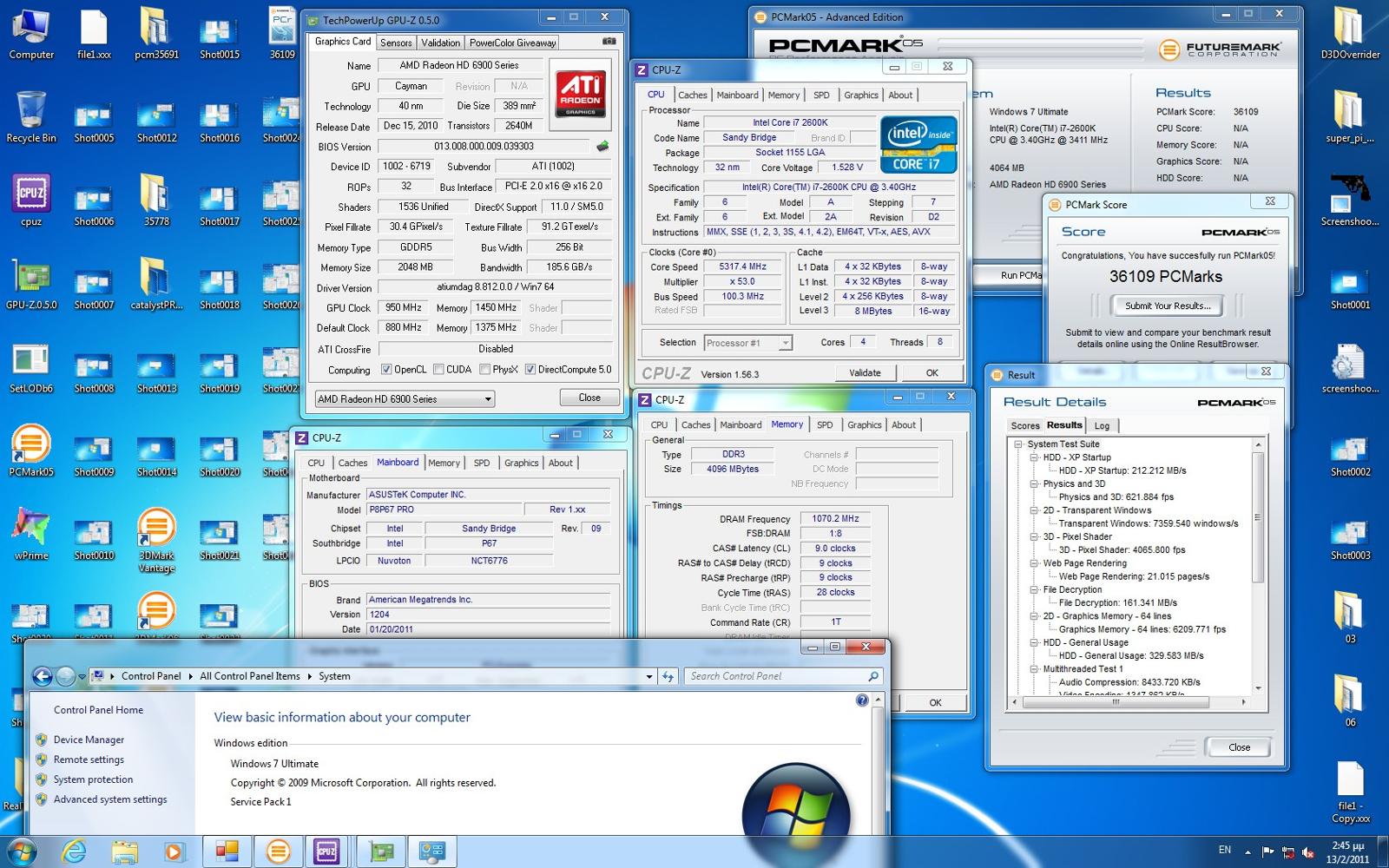Viewport: 1389px width, 868px height.
Task: Toggle the PhysX checkbox in GPU-Z
Action: pyautogui.click(x=484, y=370)
